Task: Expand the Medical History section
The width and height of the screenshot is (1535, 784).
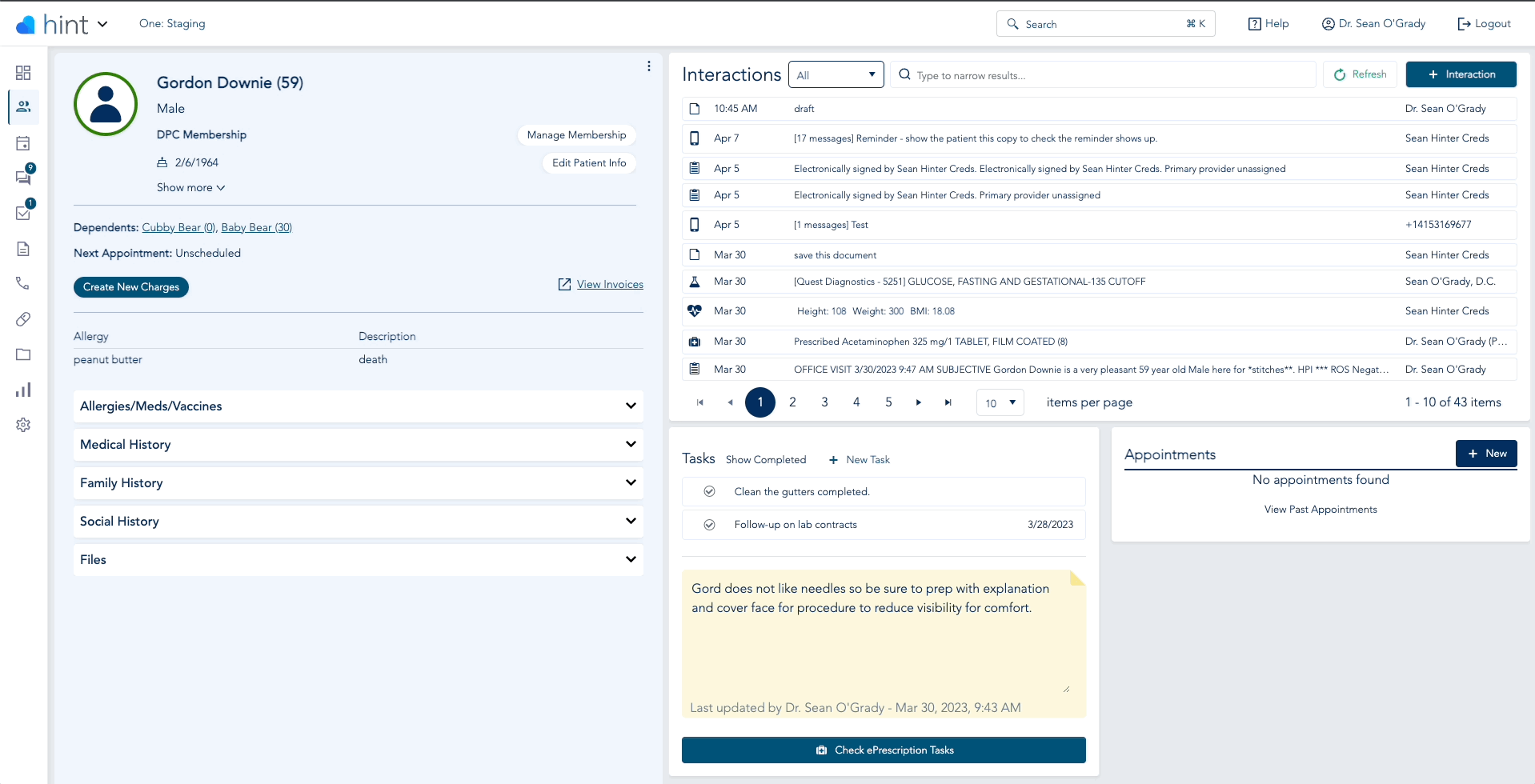Action: tap(359, 445)
